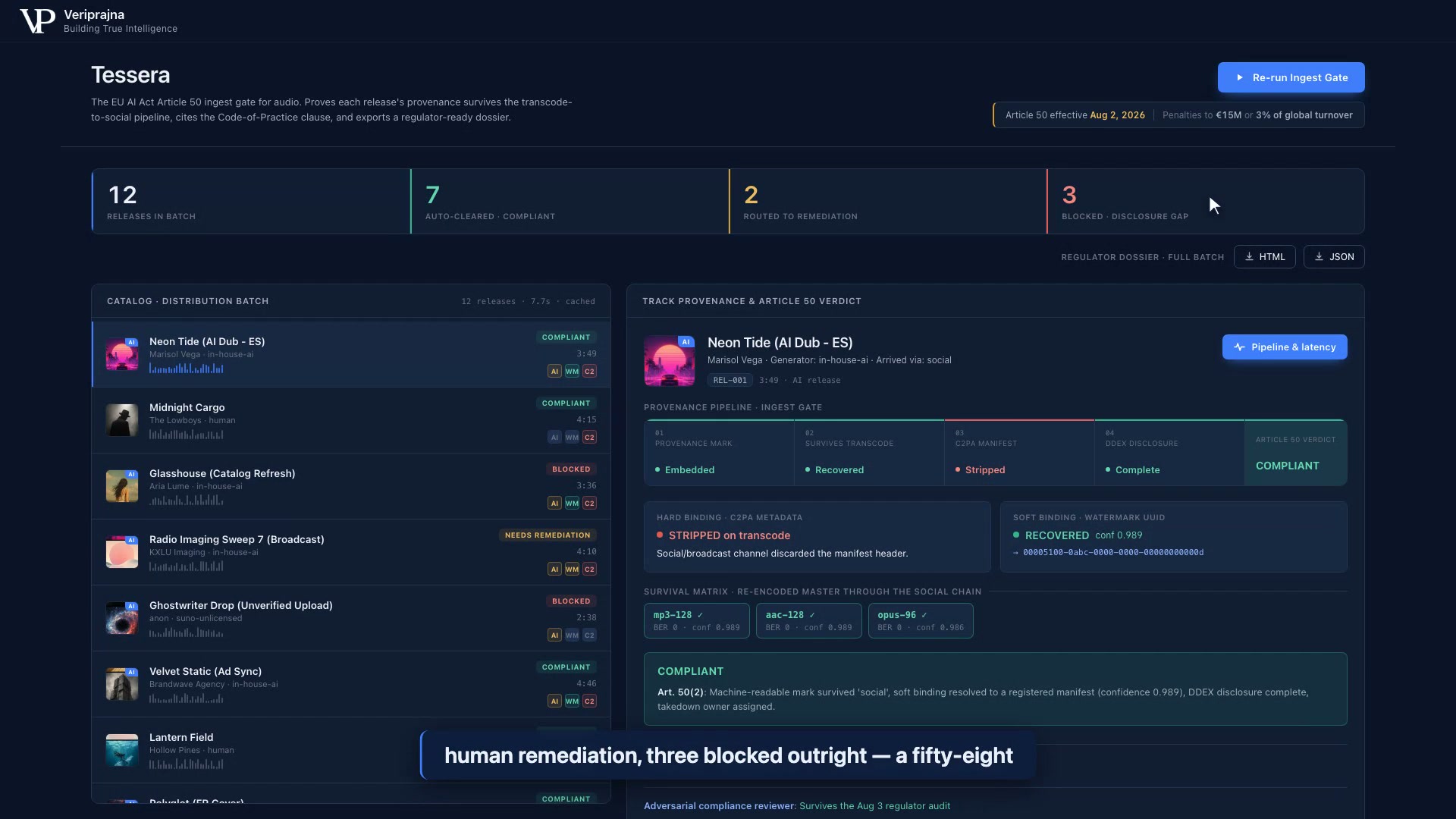Click the Hard Binding C2PA Metadata card
1456x819 pixels.
(x=817, y=537)
